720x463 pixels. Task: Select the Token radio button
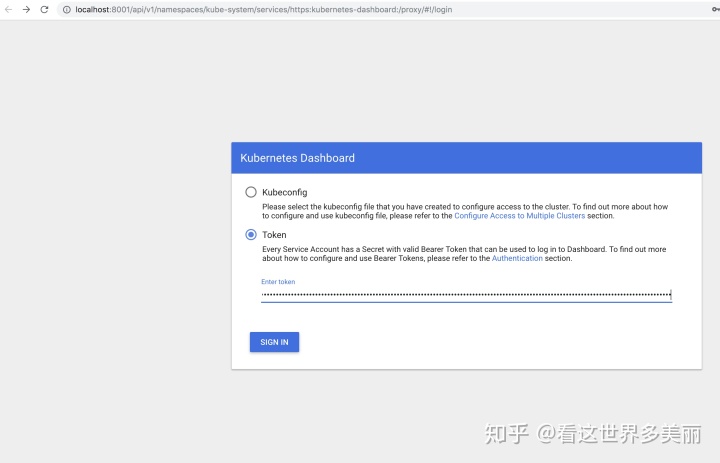251,235
